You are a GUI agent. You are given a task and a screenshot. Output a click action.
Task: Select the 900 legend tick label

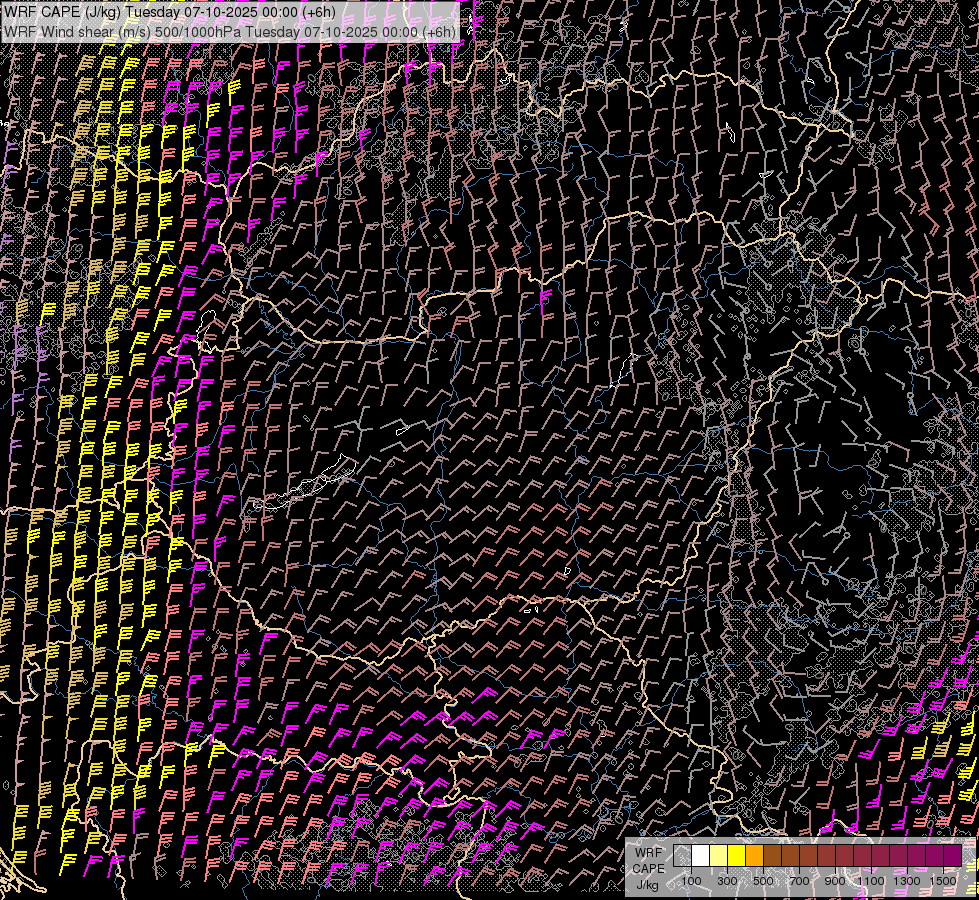pyautogui.click(x=835, y=881)
